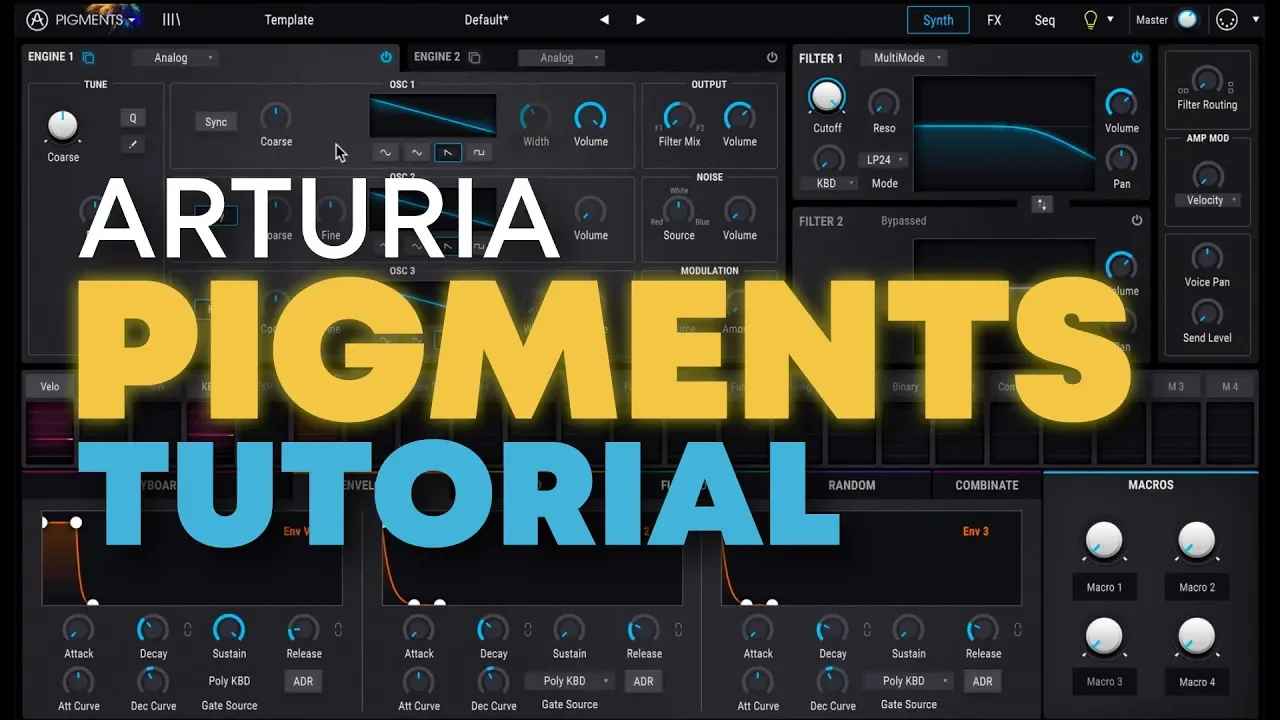The image size is (1280, 720).
Task: Open the KBD dropdown under Filter 1
Action: [831, 183]
